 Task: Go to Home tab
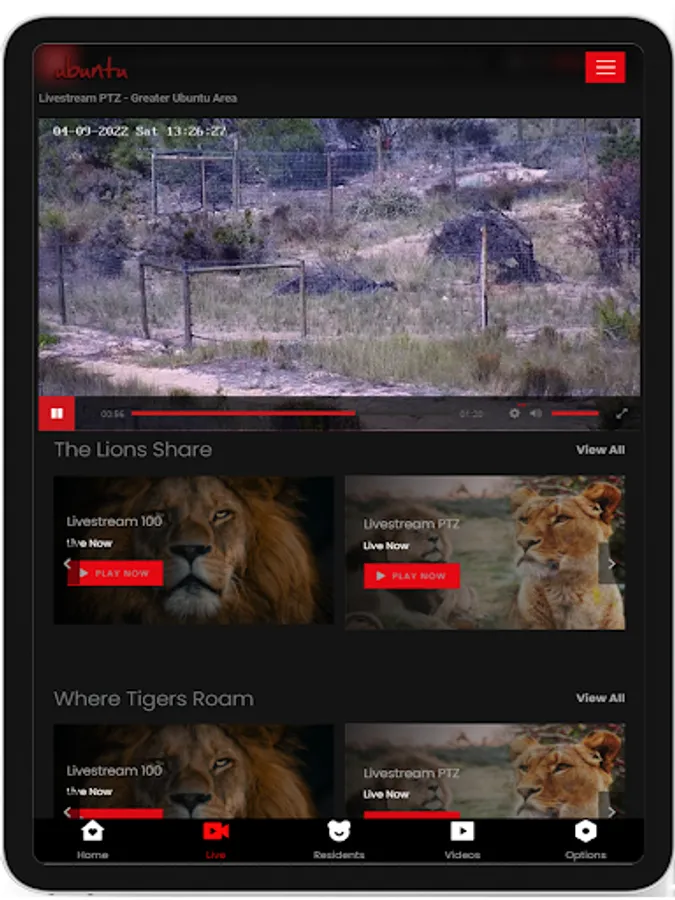coord(92,840)
